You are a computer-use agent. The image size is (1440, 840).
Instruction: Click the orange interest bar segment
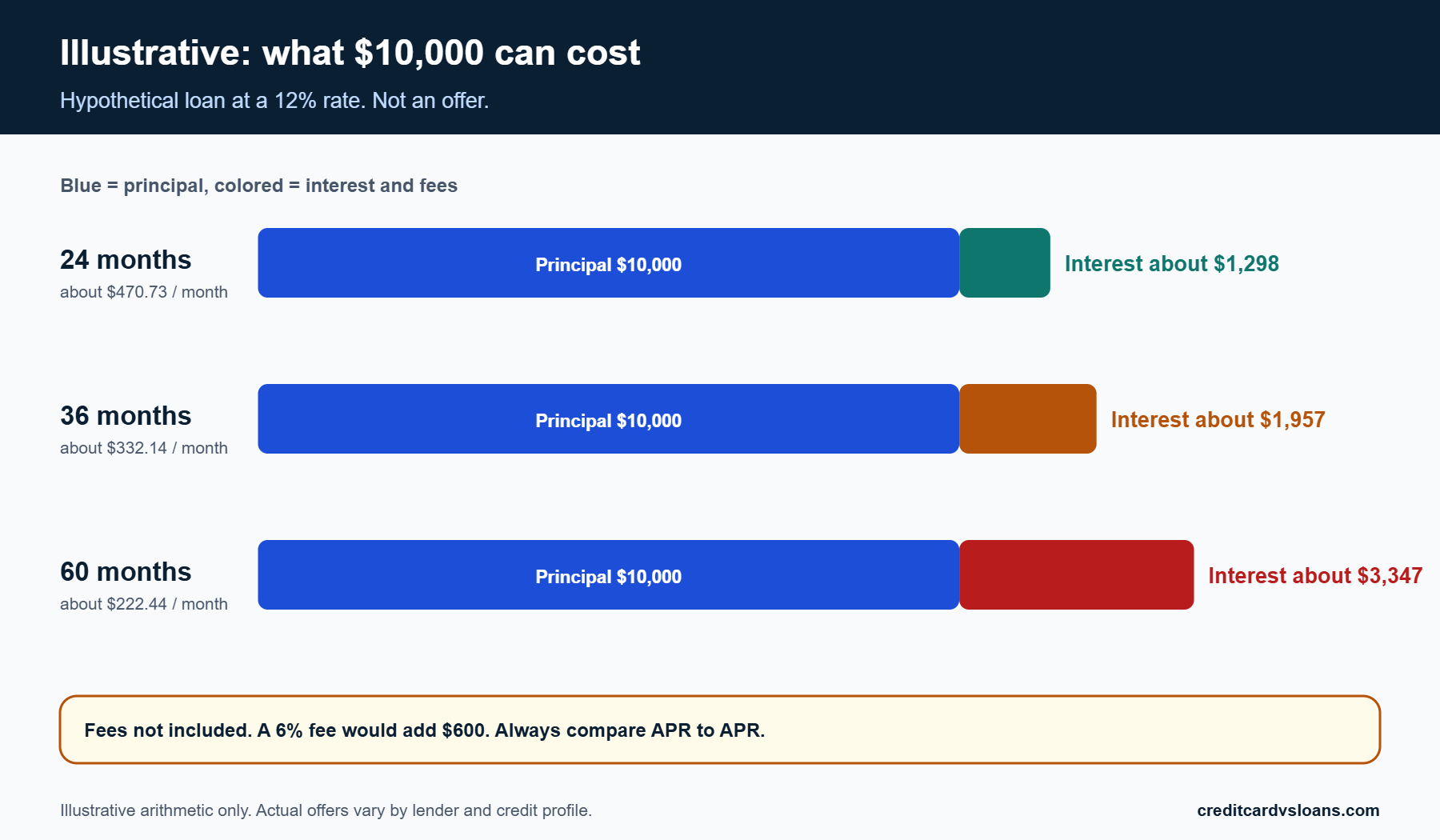click(1028, 419)
